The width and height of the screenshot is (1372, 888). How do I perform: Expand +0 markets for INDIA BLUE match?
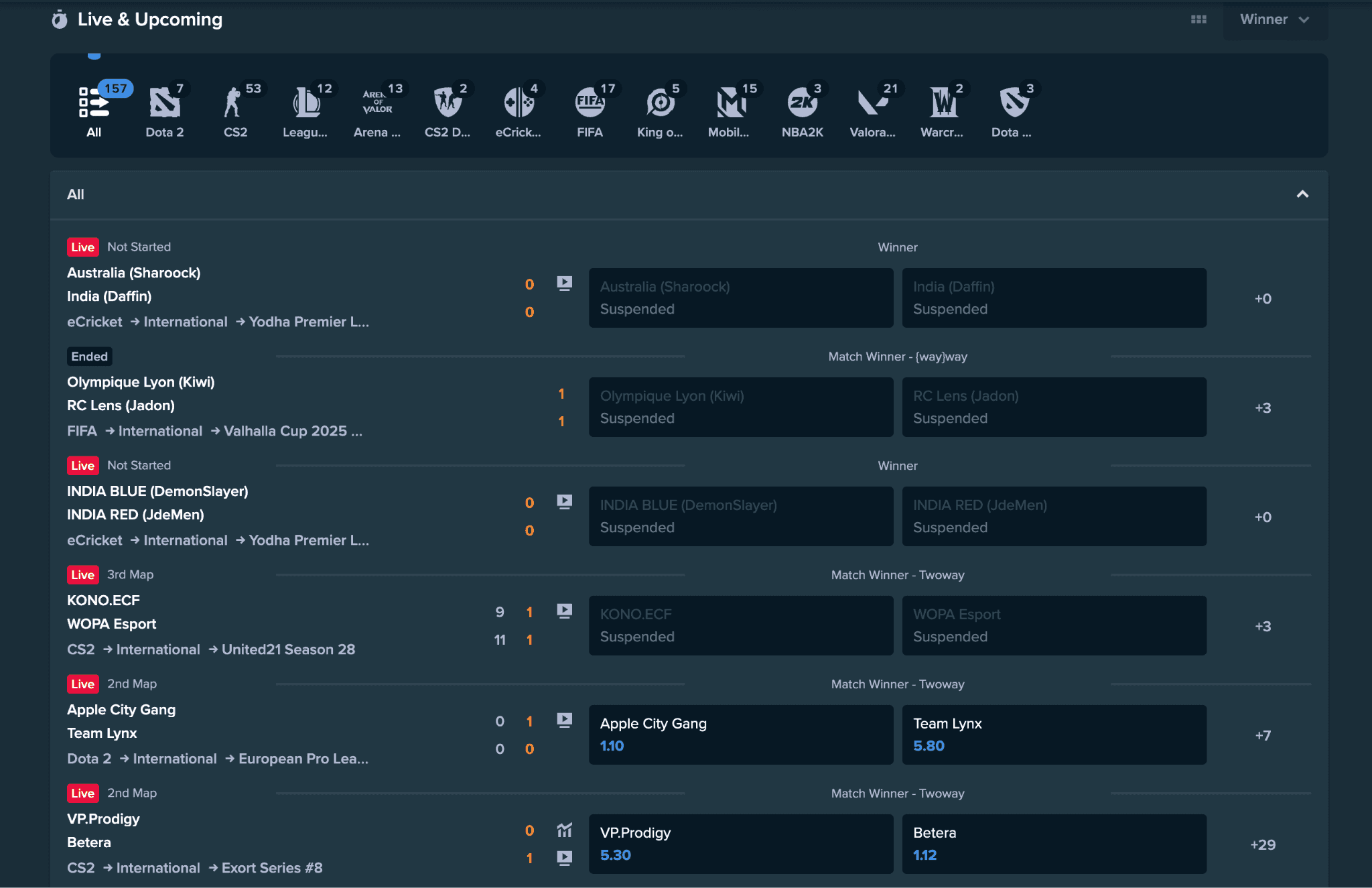click(1263, 517)
